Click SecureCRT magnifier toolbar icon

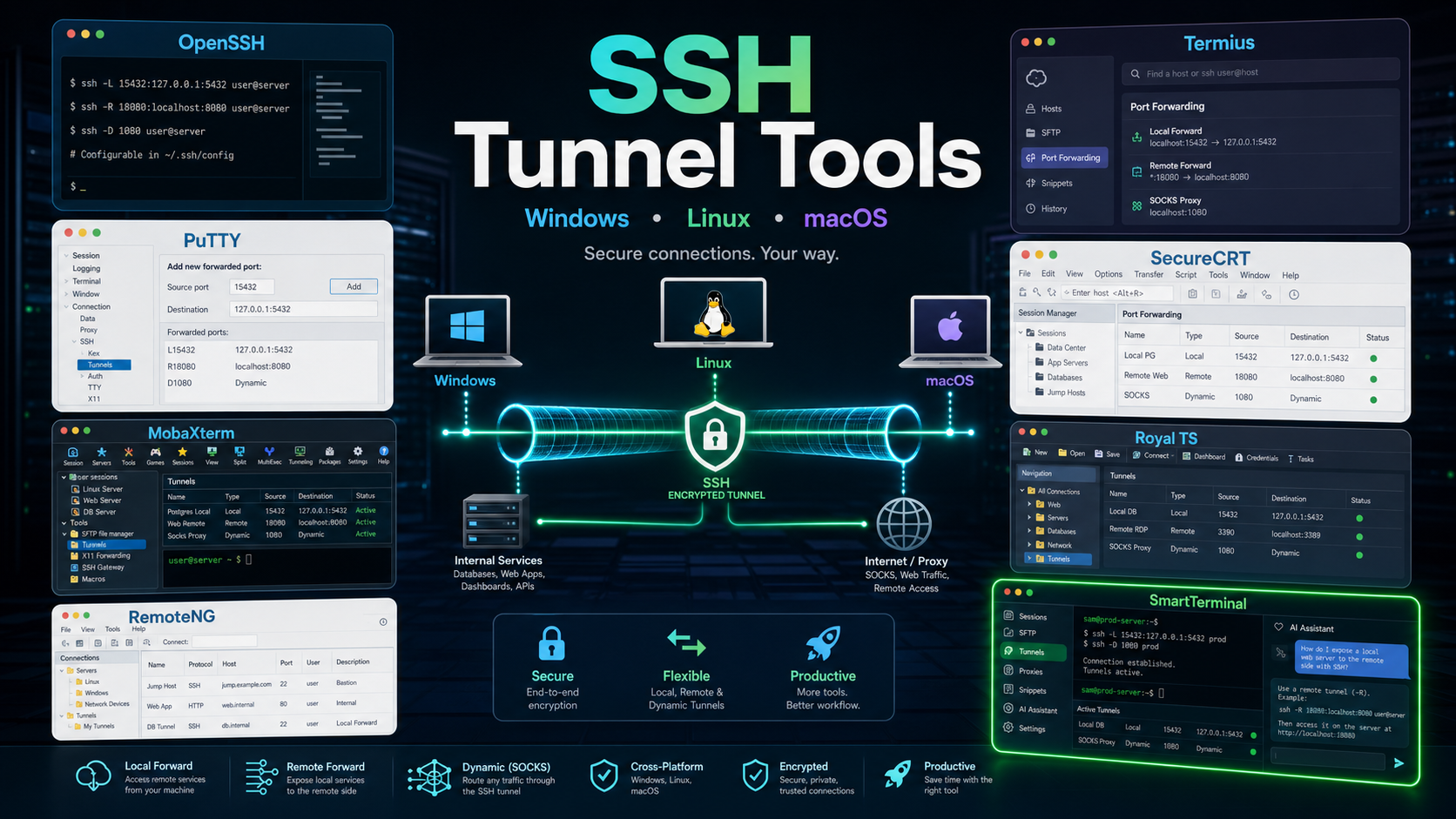(x=1036, y=292)
